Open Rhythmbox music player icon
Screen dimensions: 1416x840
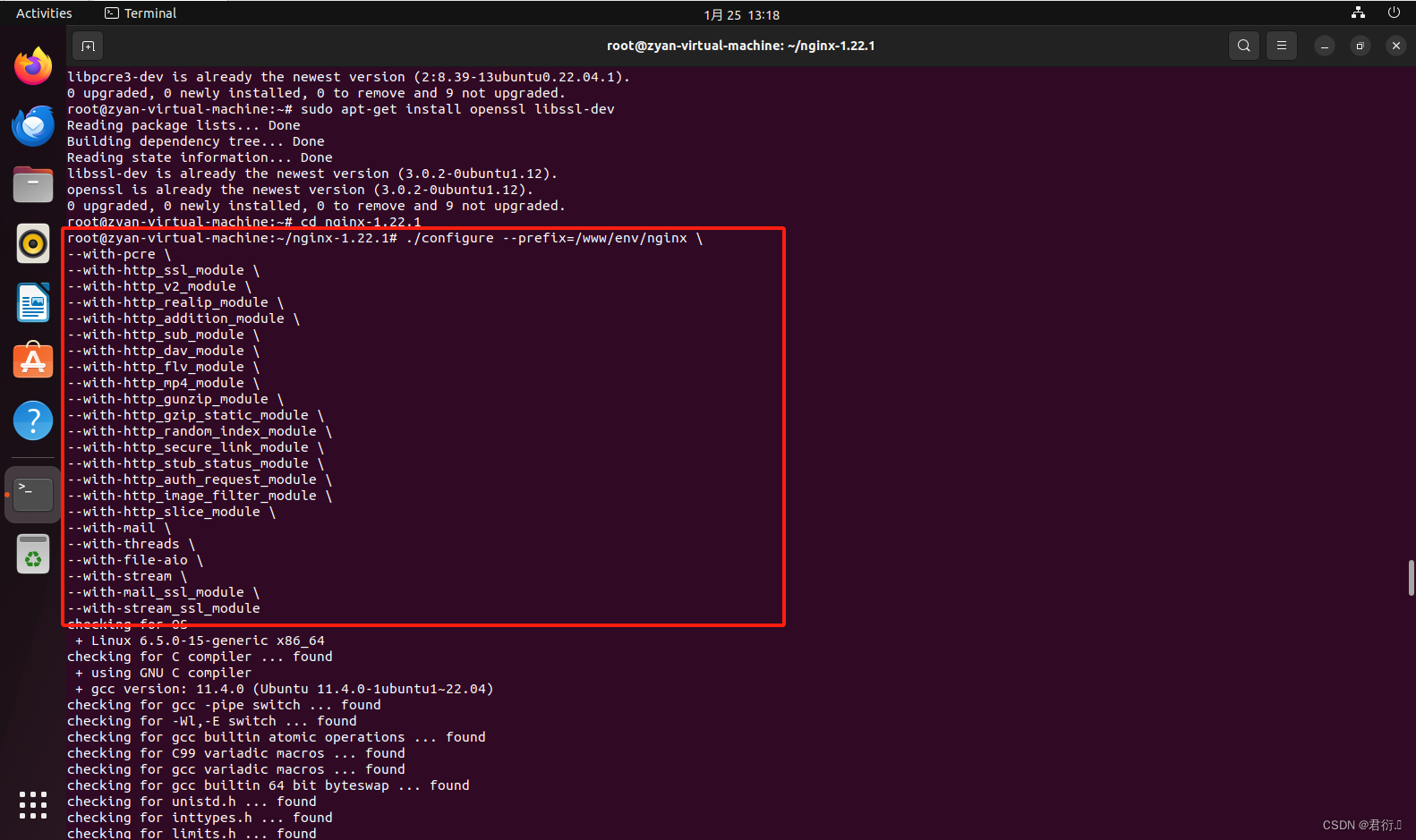tap(33, 243)
